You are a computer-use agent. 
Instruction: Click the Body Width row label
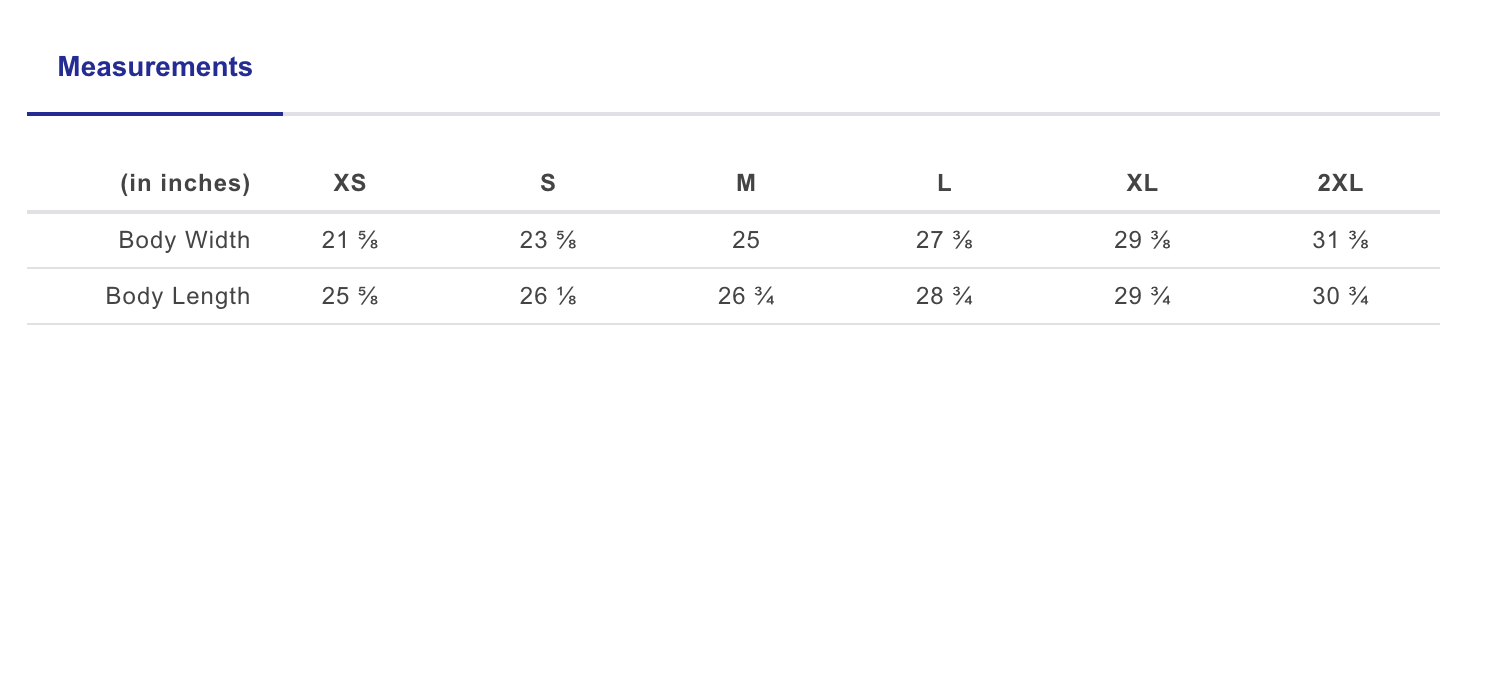[x=184, y=240]
